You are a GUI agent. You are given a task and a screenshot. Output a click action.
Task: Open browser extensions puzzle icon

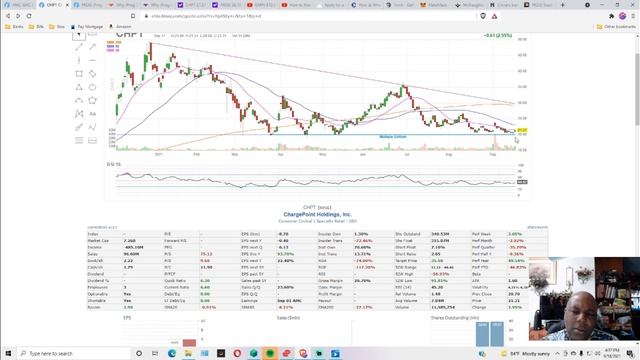pyautogui.click(x=611, y=16)
